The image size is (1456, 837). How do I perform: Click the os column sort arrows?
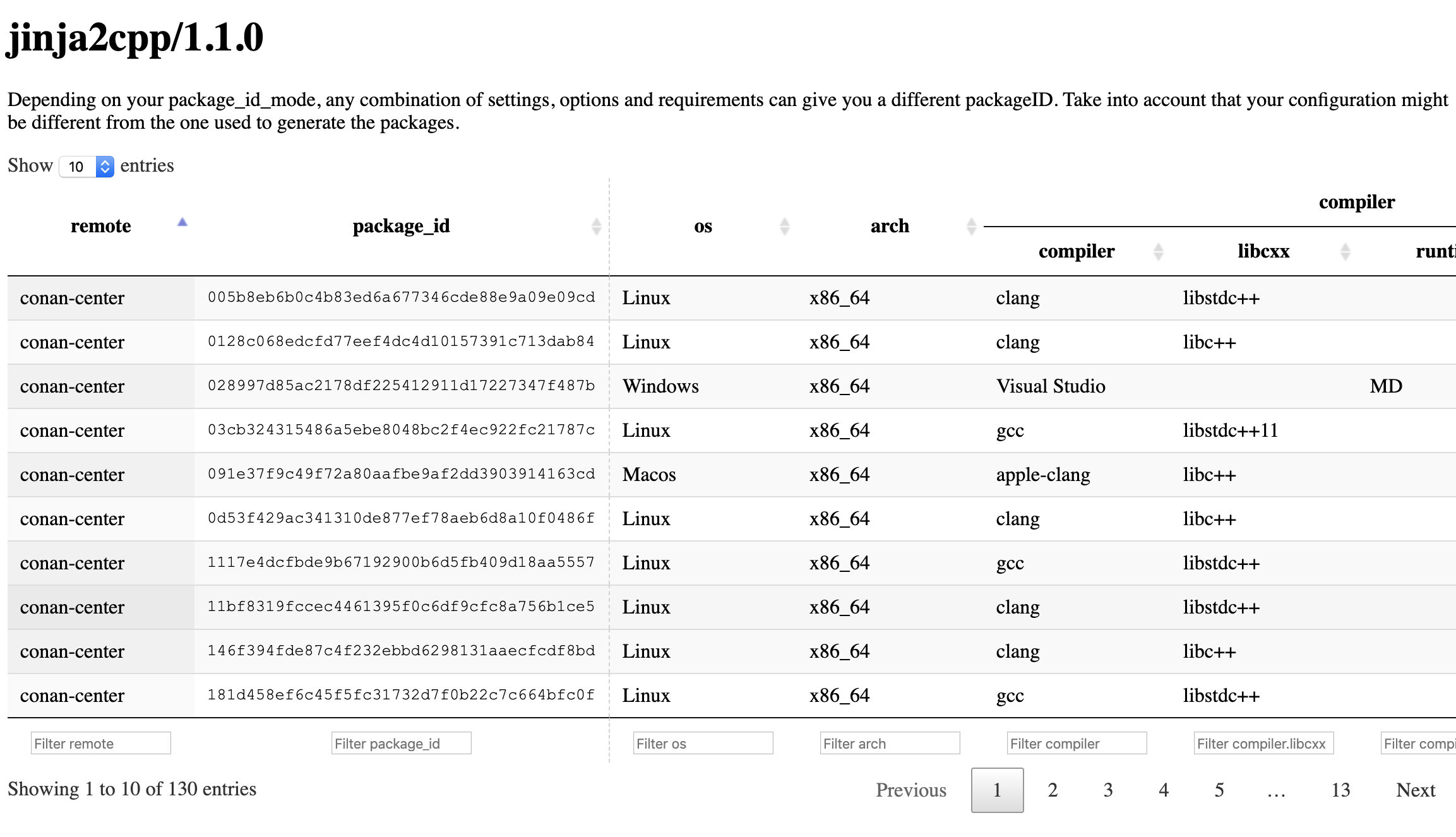784,227
